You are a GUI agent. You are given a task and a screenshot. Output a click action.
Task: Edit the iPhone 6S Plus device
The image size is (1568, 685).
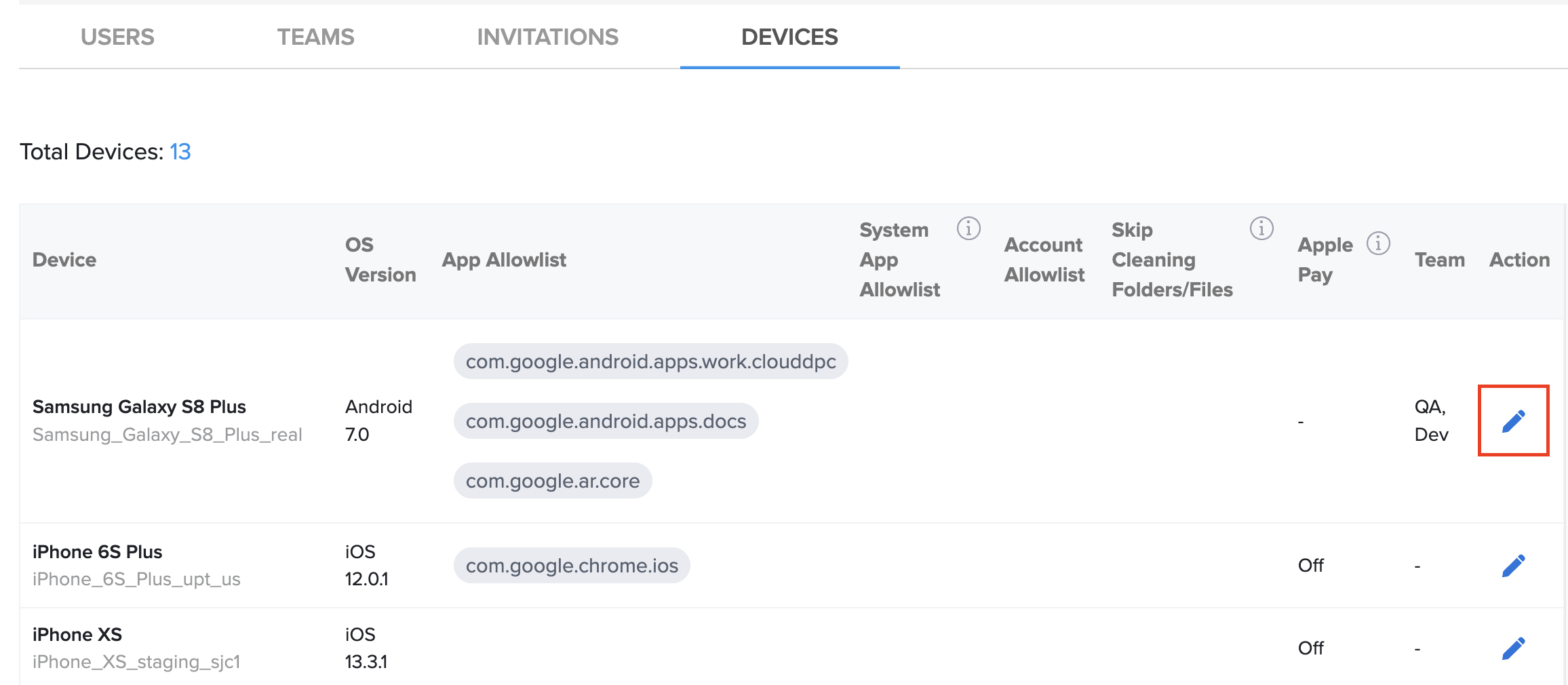[x=1514, y=564]
